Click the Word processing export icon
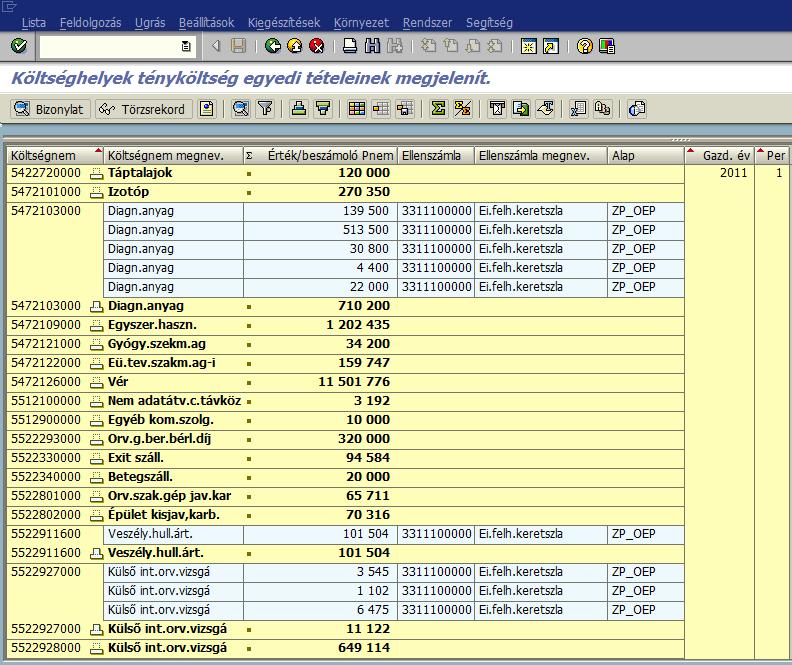792x665 pixels. [497, 109]
